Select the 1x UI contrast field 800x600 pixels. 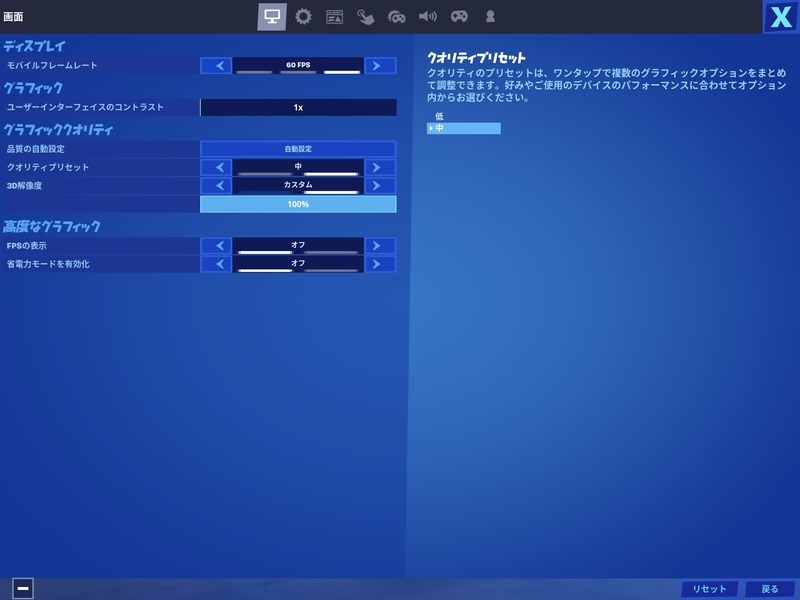pyautogui.click(x=298, y=107)
